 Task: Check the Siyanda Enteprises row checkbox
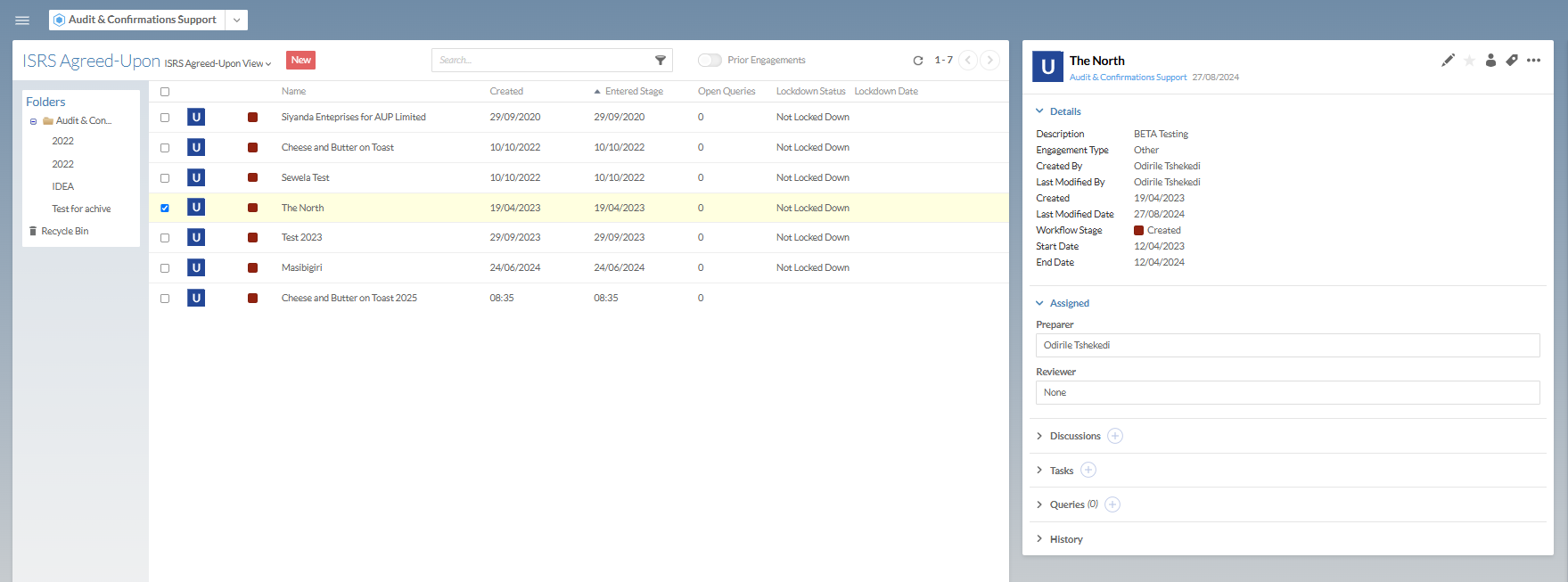point(165,118)
